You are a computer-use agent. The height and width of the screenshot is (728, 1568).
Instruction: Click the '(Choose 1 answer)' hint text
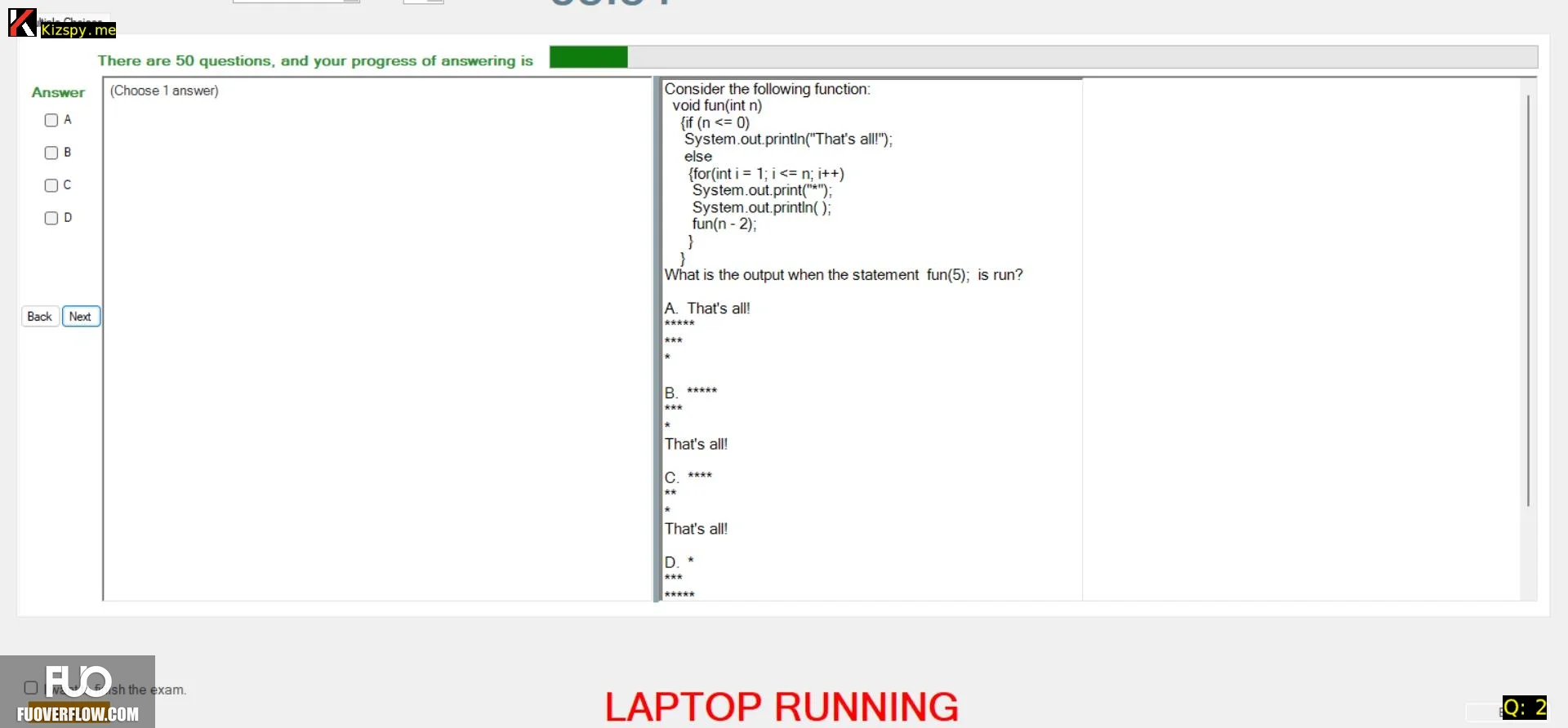click(x=164, y=91)
